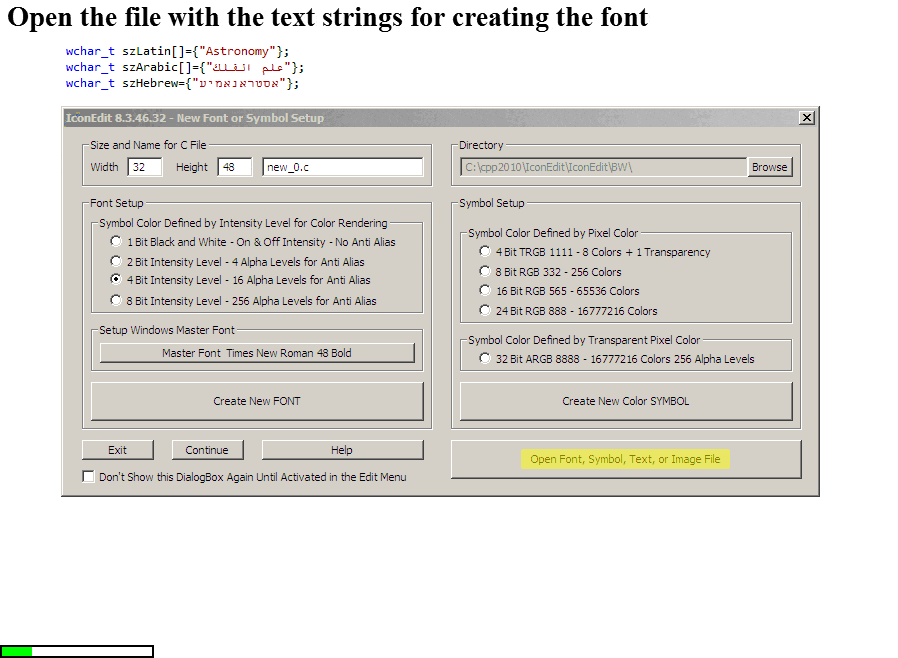Click Master Font Times New Roman 48 Bold
Image resolution: width=898 pixels, height=658 pixels.
(255, 352)
